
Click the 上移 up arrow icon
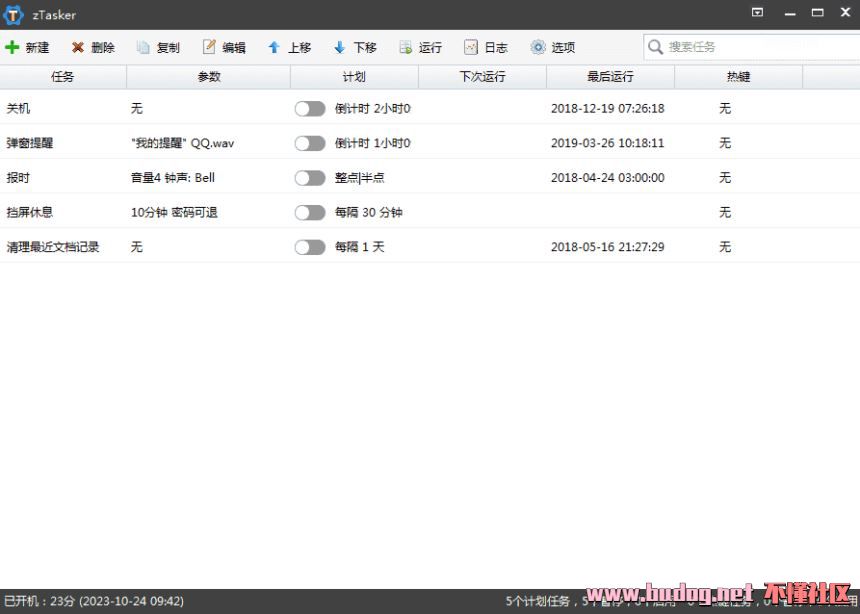point(274,48)
